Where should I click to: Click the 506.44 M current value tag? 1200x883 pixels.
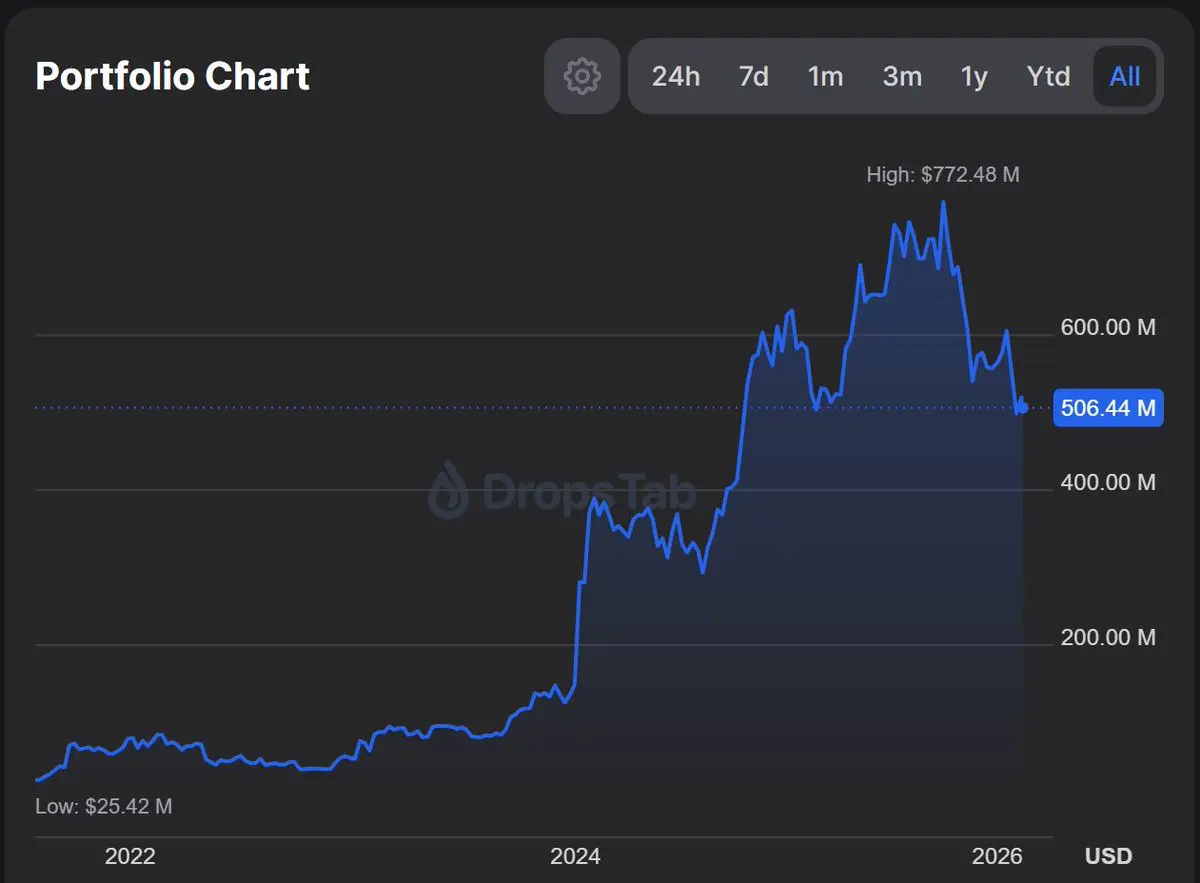pyautogui.click(x=1108, y=408)
